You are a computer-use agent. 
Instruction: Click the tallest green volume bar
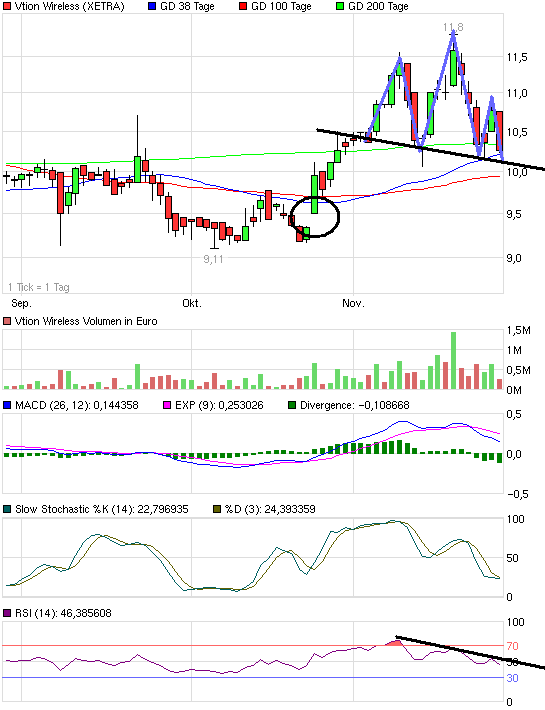453,360
